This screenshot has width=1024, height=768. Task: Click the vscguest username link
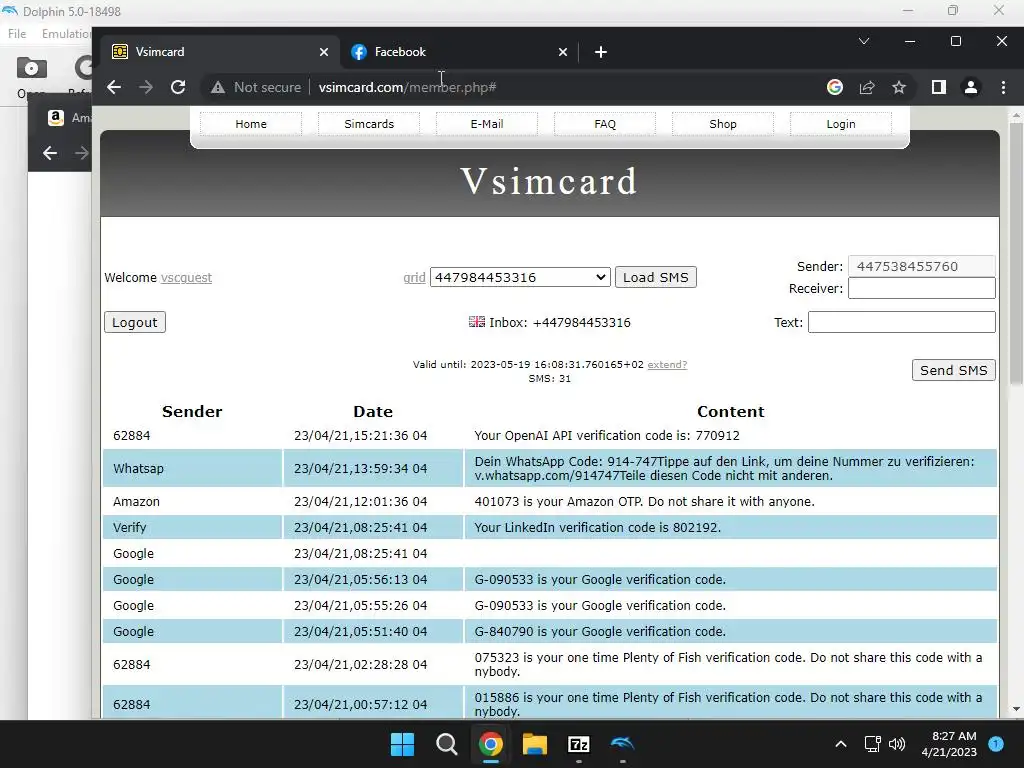(x=186, y=278)
